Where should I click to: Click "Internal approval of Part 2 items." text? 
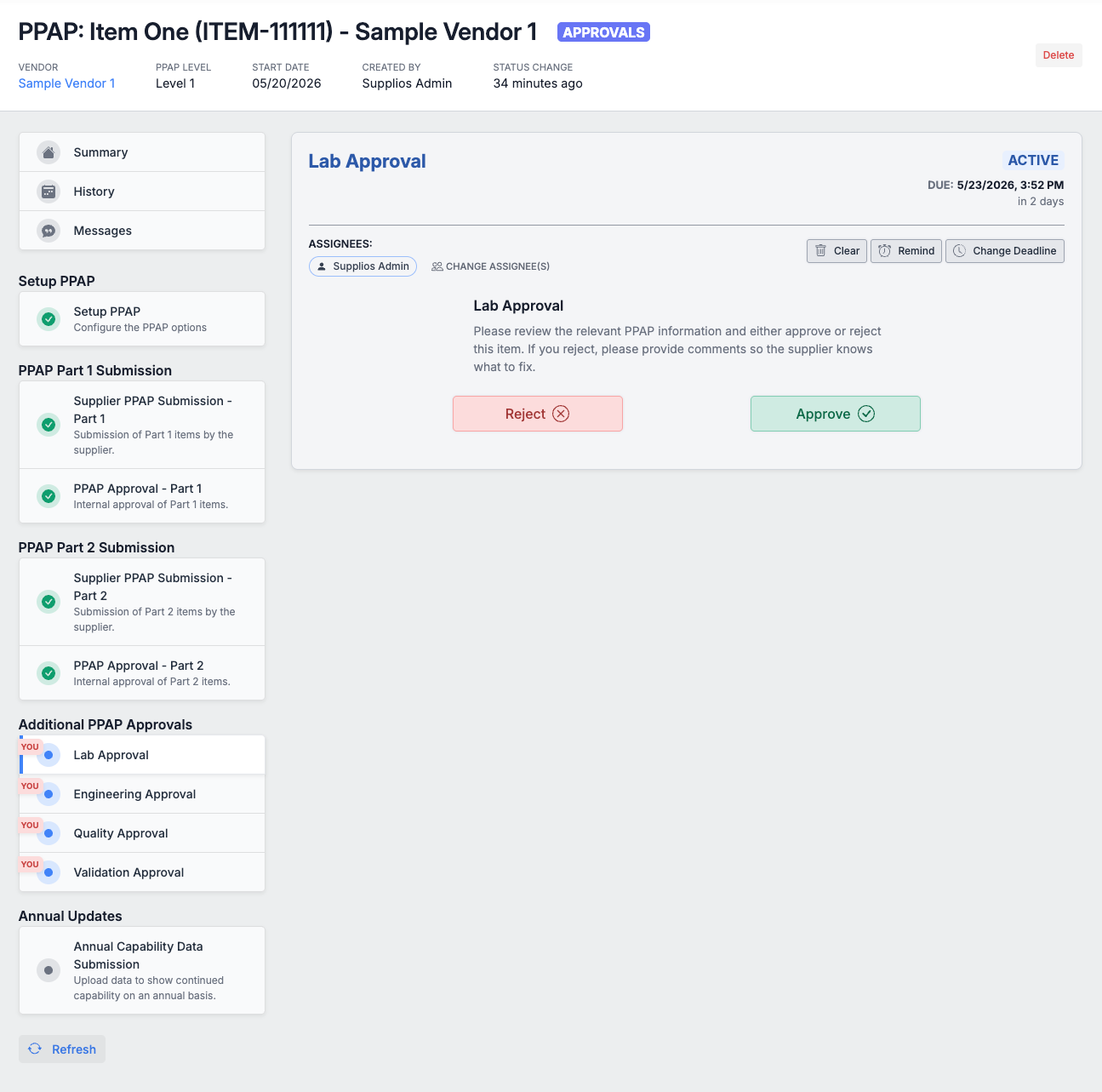click(151, 682)
